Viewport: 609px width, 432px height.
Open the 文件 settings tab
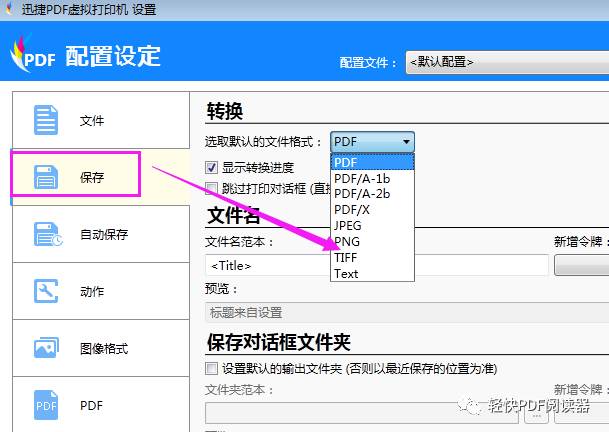pyautogui.click(x=101, y=120)
